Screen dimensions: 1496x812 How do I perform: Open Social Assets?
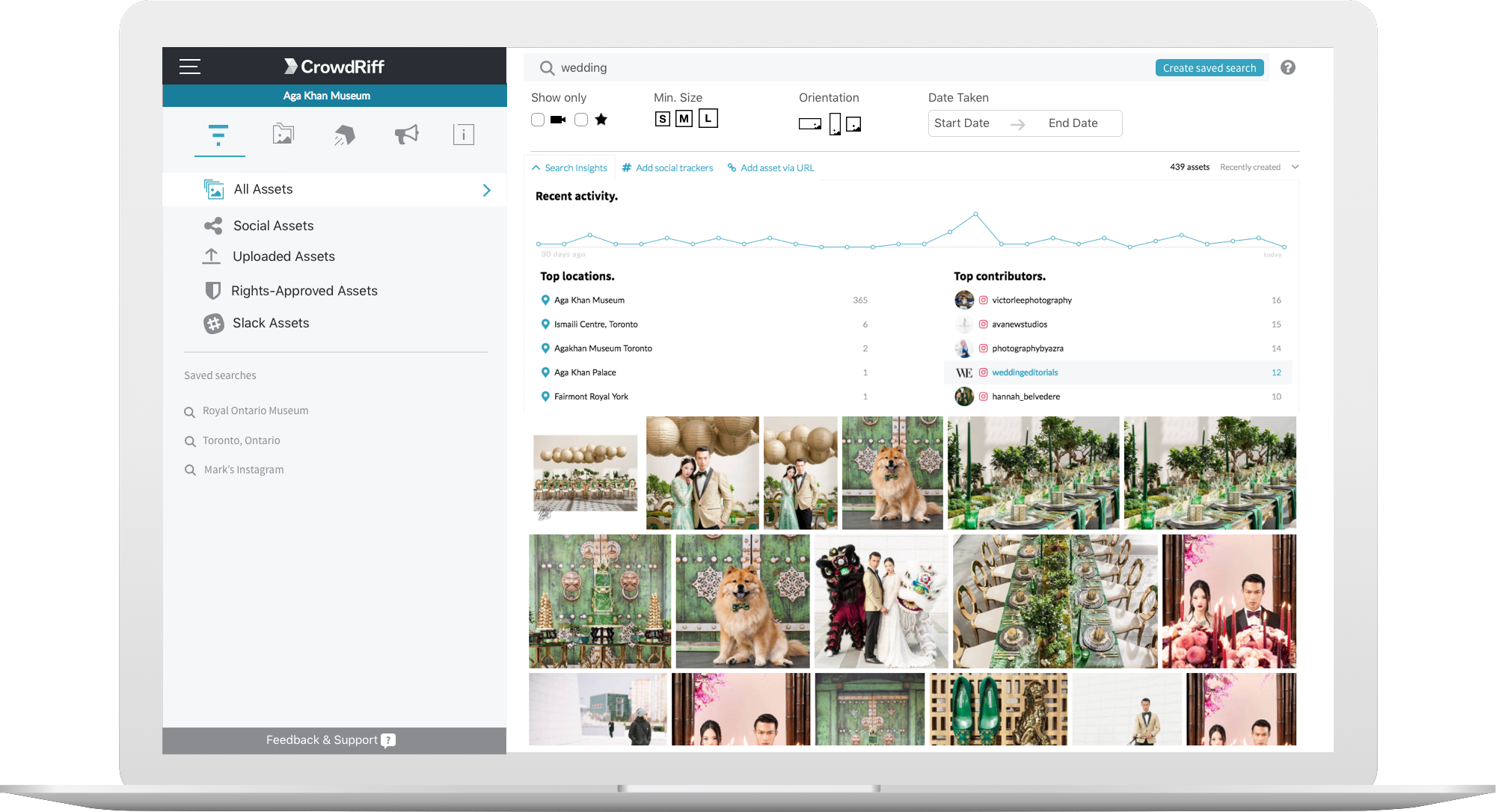273,226
